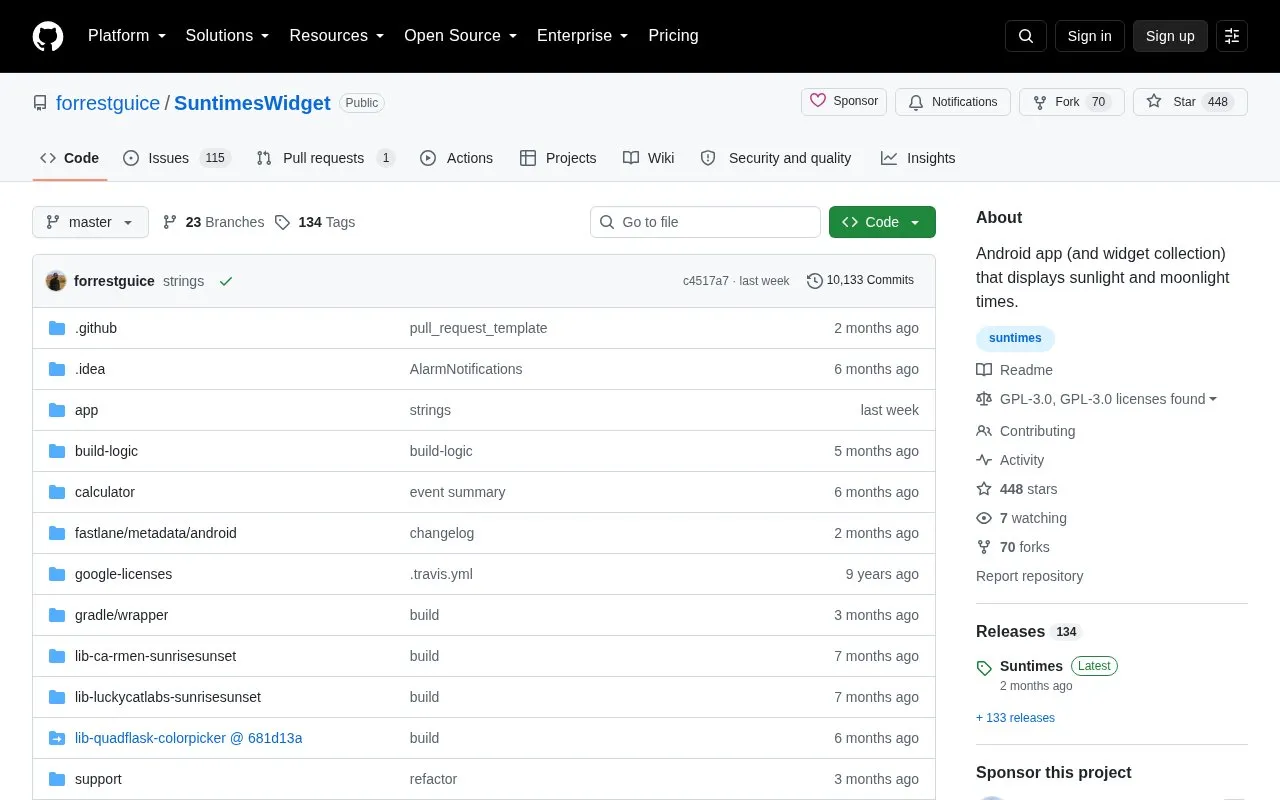Click the green check status icon on commit
The image size is (1280, 800).
(x=226, y=281)
